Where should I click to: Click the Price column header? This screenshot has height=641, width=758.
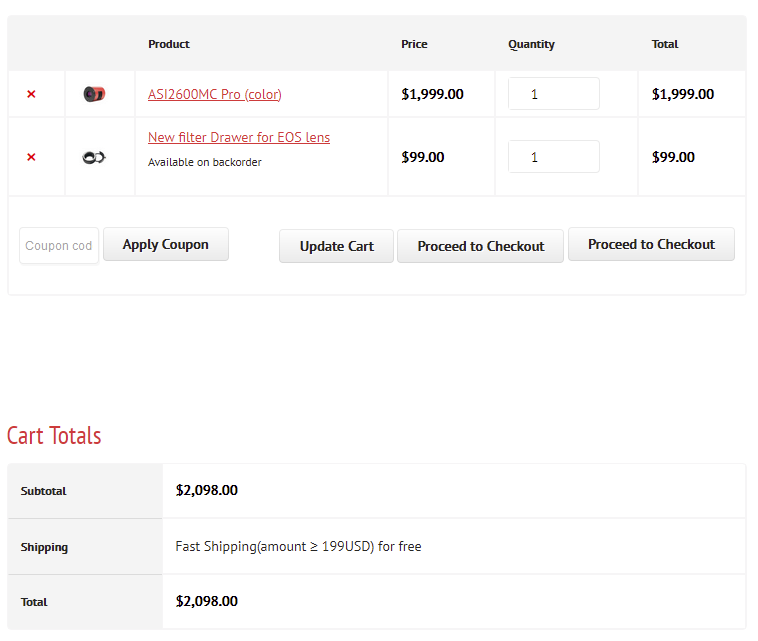(414, 44)
